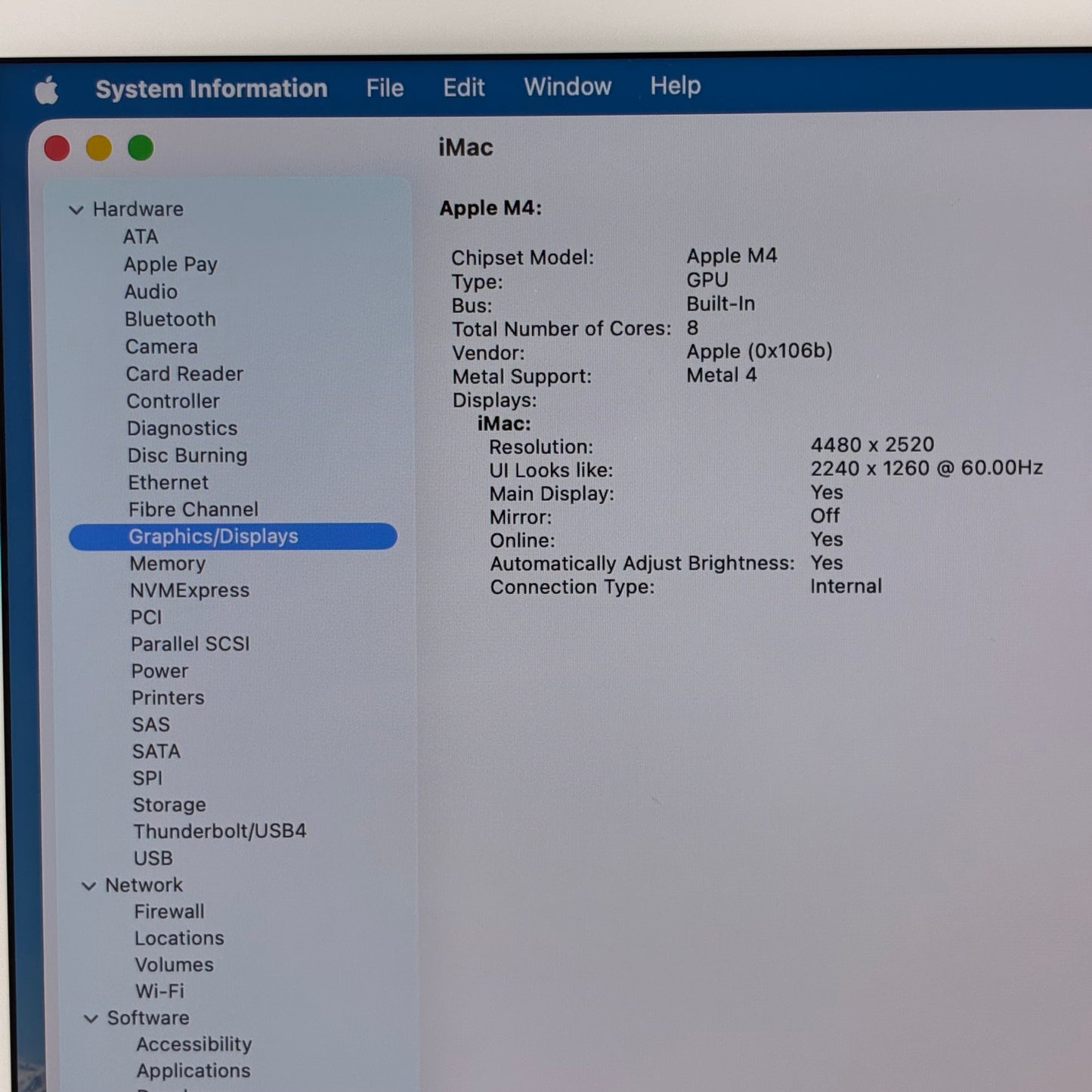Open the File menu
Image resolution: width=1092 pixels, height=1092 pixels.
385,88
